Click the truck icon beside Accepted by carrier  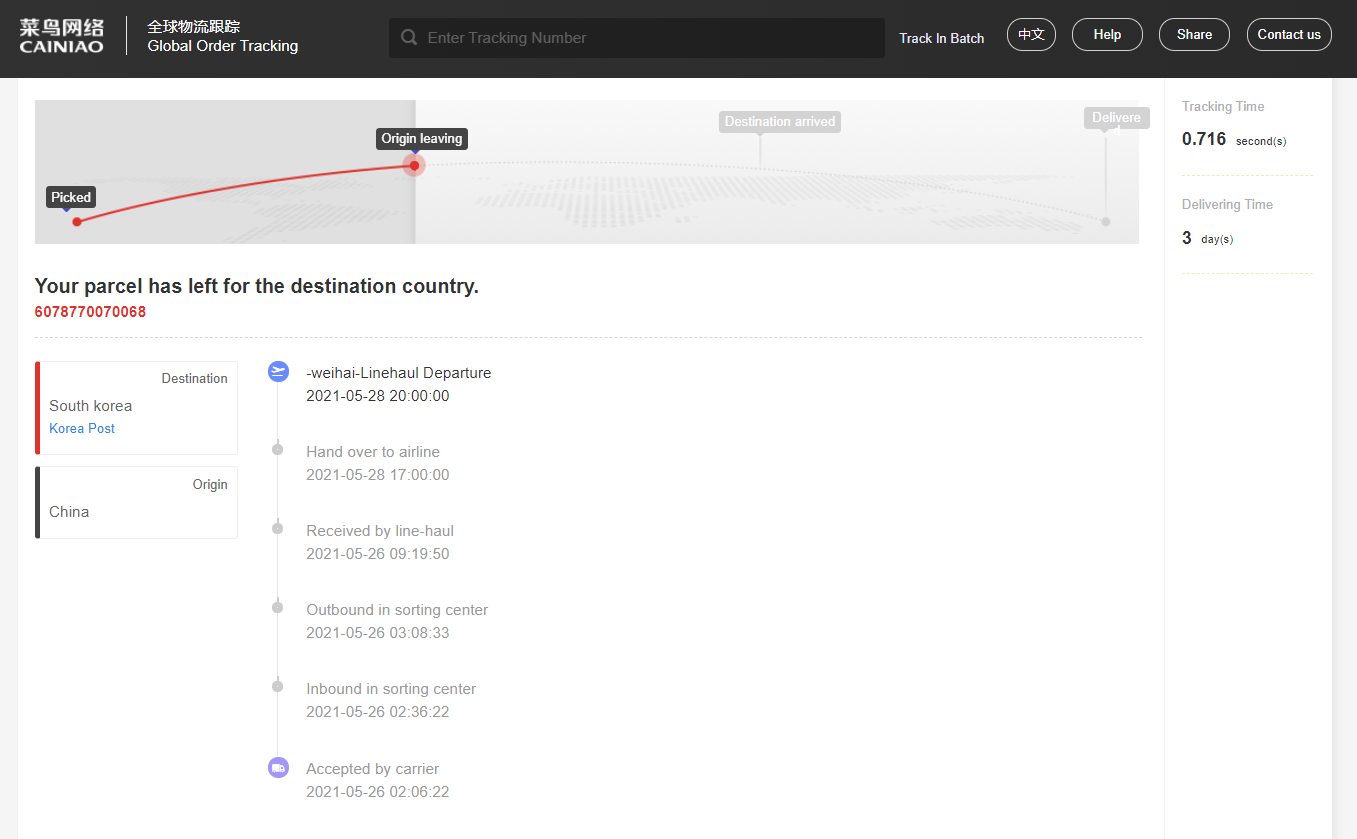tap(278, 768)
